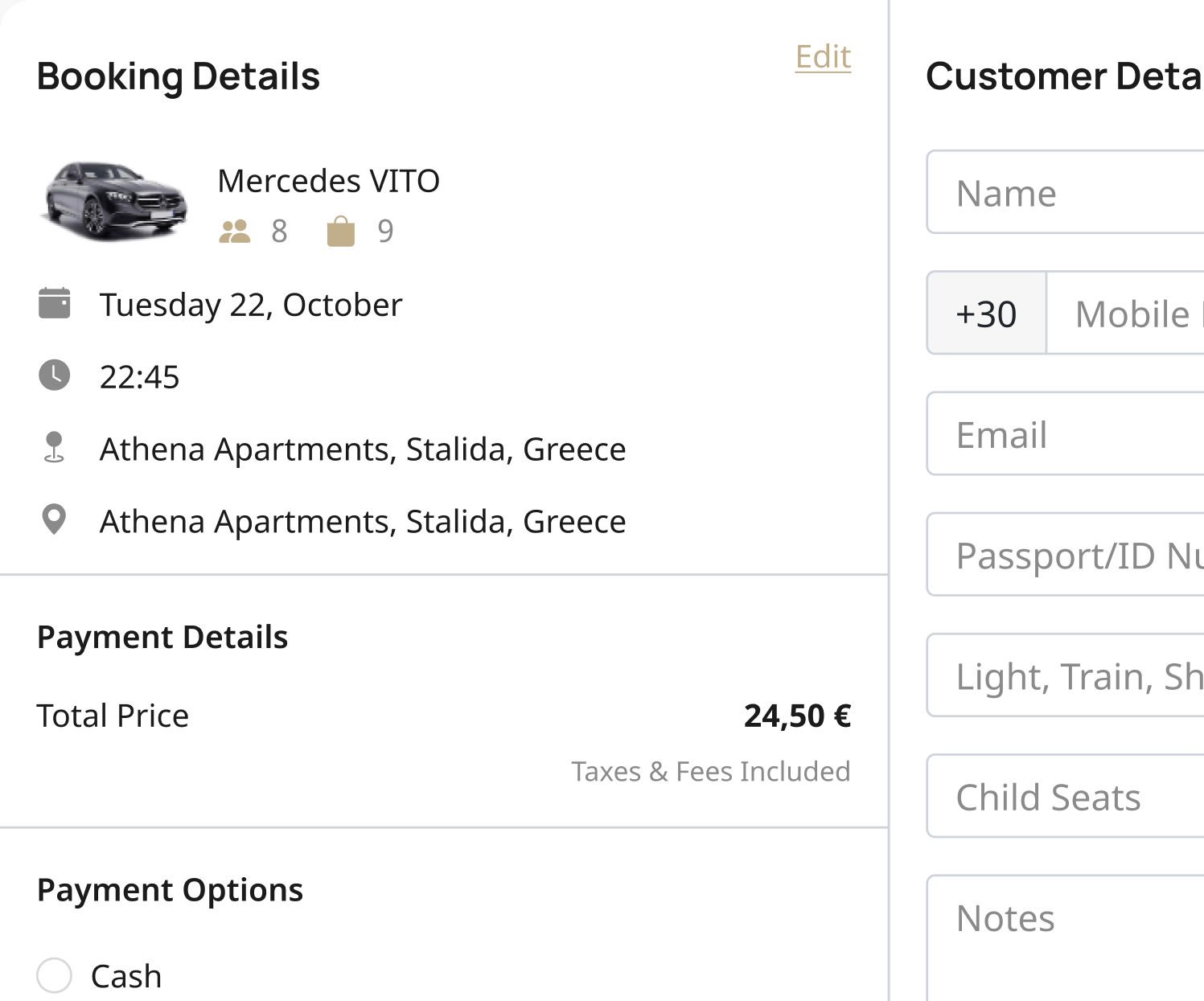Edit the booking details
The width and height of the screenshot is (1204, 1001).
823,56
